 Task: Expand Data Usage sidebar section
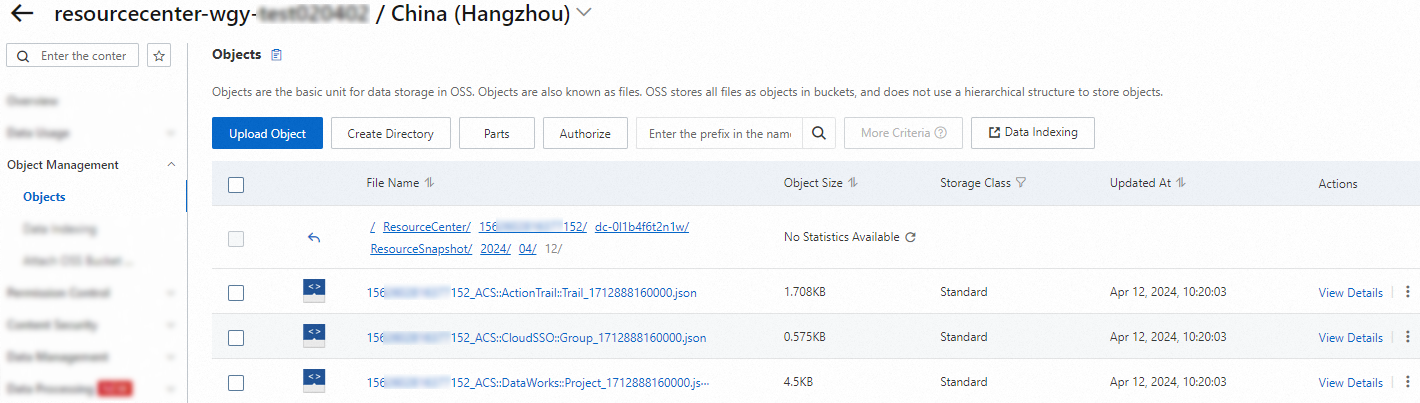[171, 133]
